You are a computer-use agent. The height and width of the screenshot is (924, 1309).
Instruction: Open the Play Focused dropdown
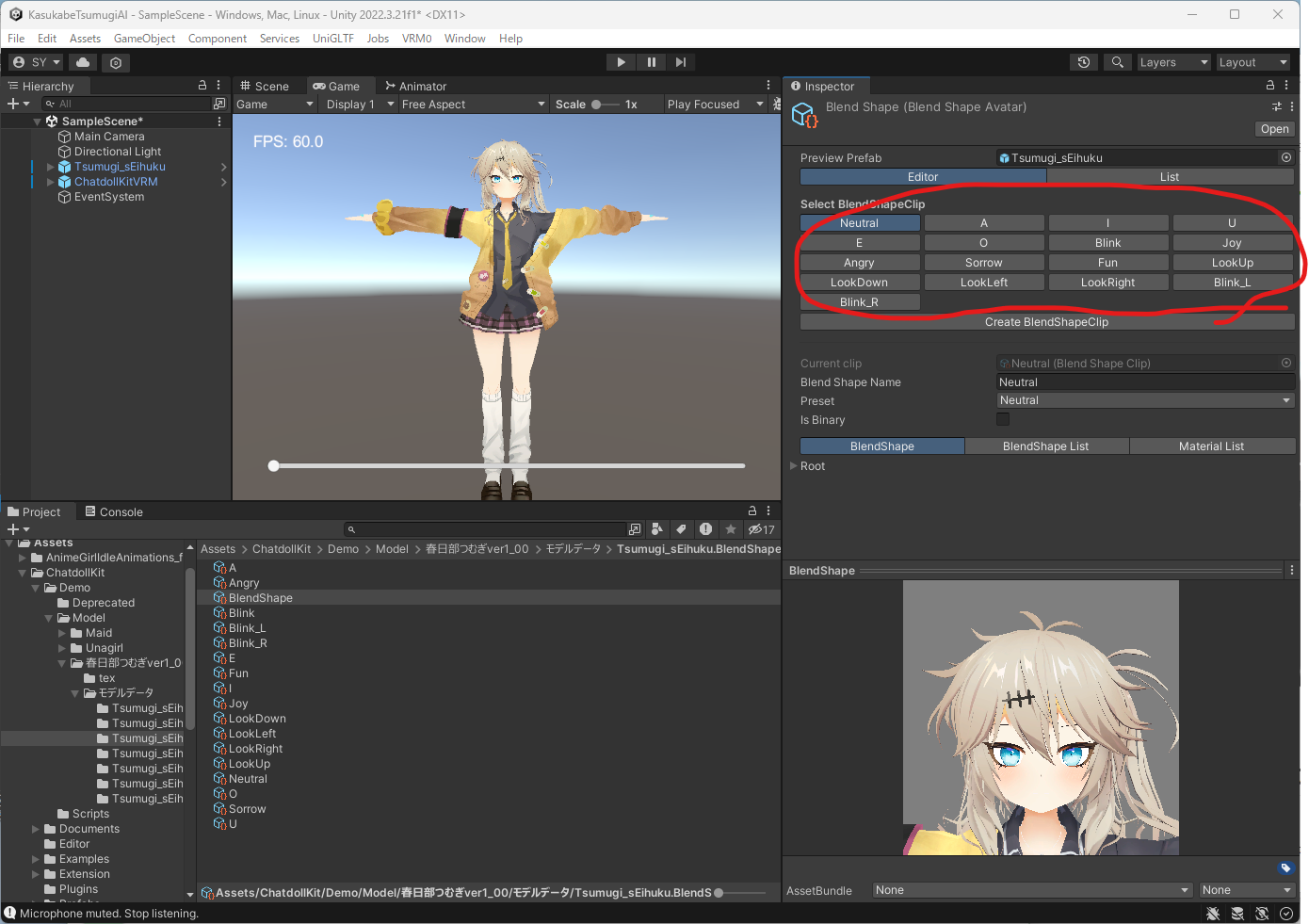click(715, 104)
